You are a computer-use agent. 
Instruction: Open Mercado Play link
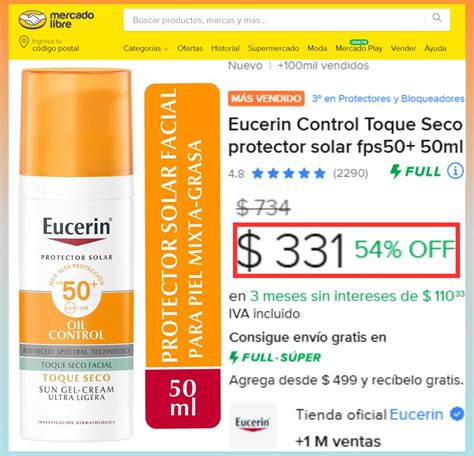(359, 48)
